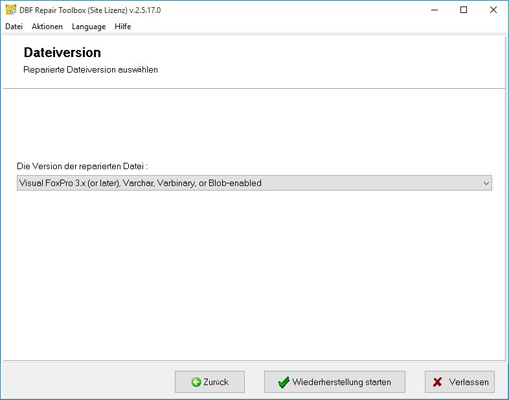The height and width of the screenshot is (400, 509).
Task: Open the Hilfe menu
Action: [x=123, y=27]
